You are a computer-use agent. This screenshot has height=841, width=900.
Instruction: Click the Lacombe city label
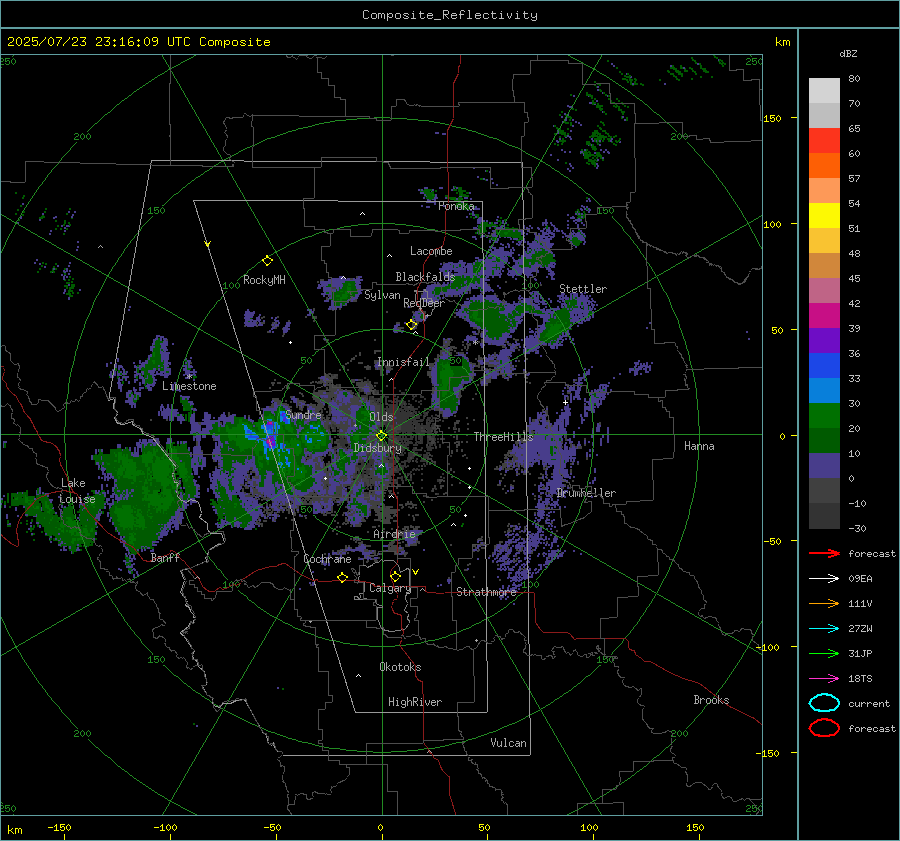[431, 251]
